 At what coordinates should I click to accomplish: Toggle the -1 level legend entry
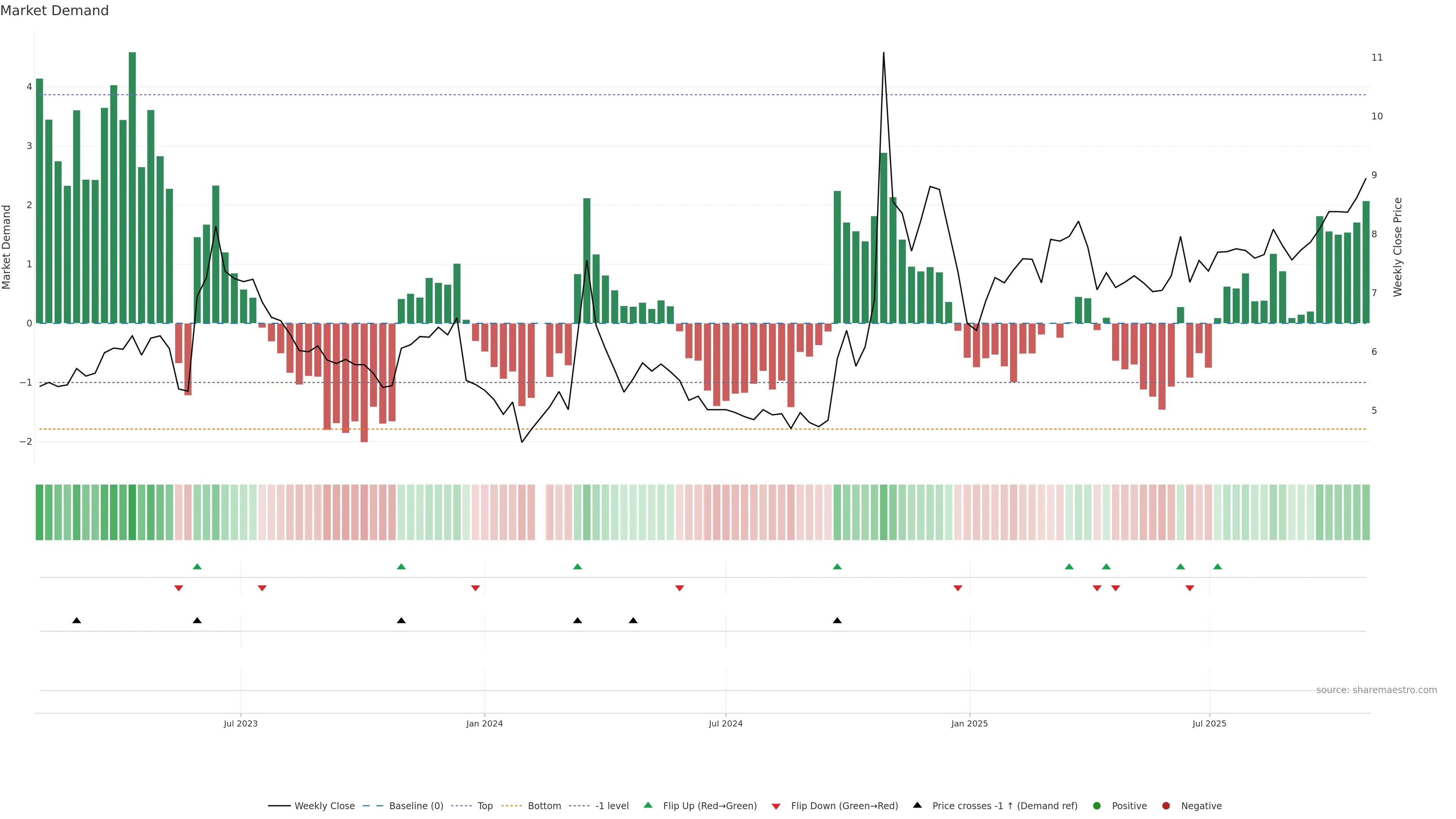(612, 805)
